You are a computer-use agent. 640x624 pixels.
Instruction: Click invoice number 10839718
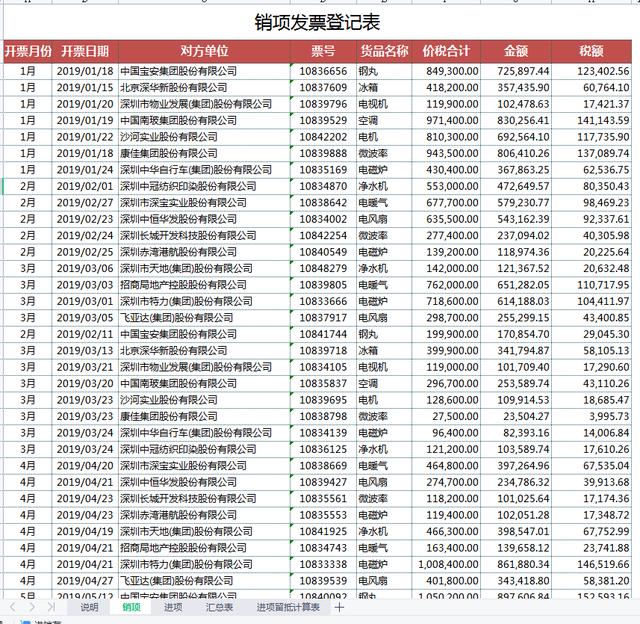point(323,351)
